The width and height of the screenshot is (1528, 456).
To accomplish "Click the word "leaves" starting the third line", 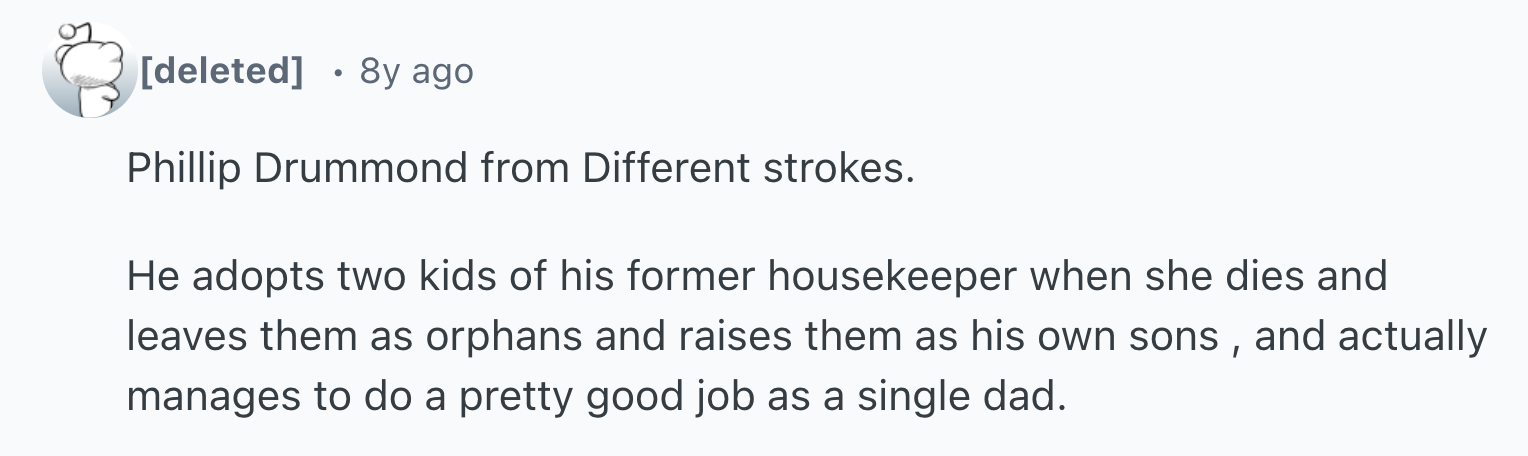I will point(188,337).
